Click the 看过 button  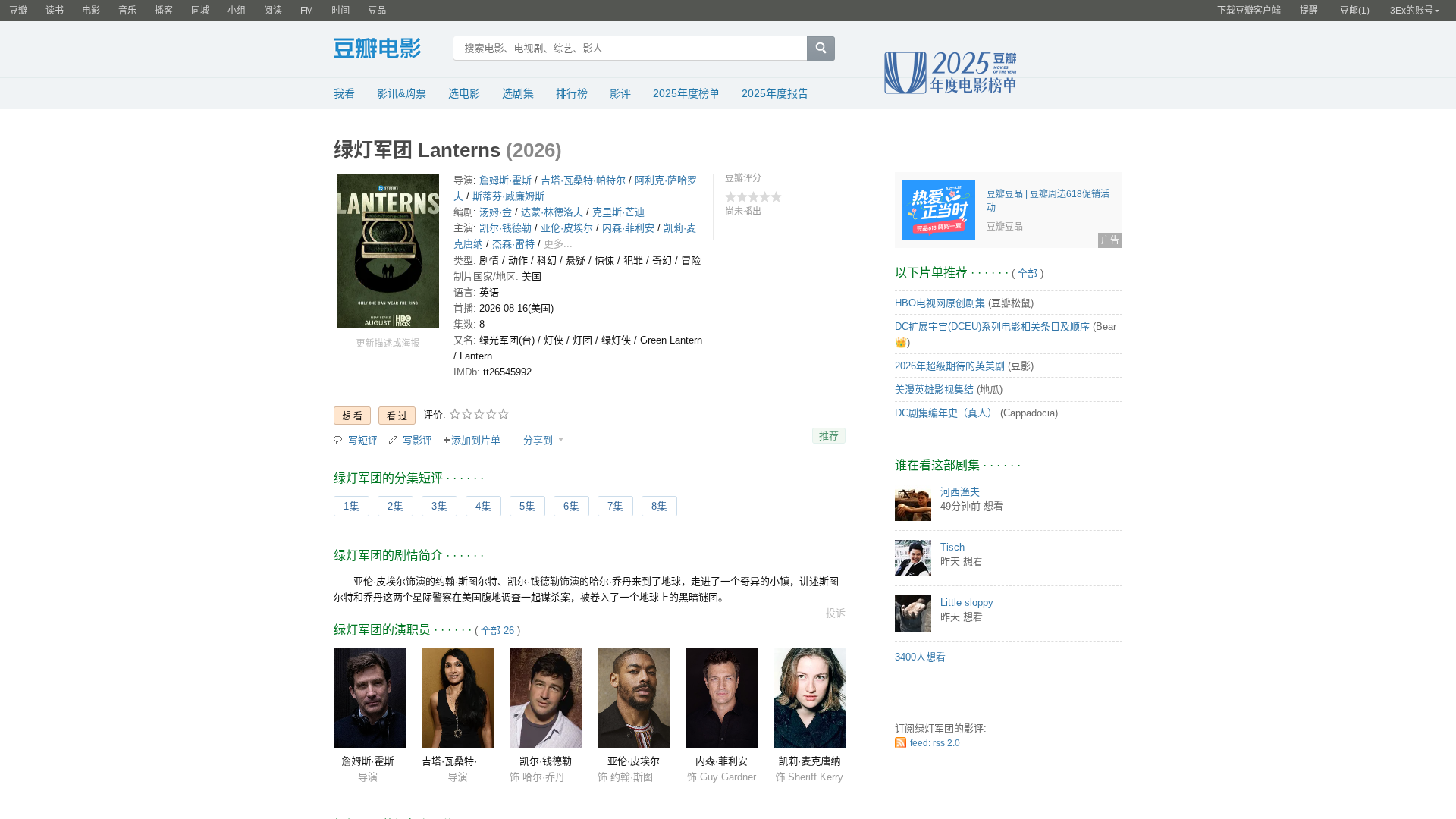tap(397, 416)
